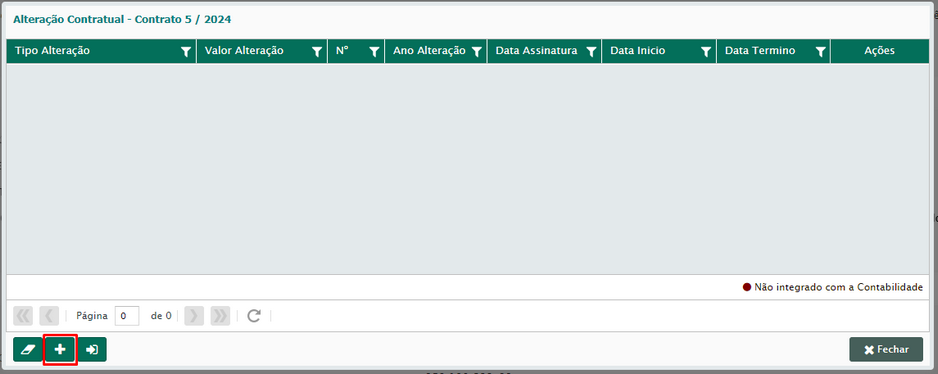This screenshot has height=374, width=938.
Task: Sort by Tipo Alteração column header
Action: pyautogui.click(x=53, y=51)
